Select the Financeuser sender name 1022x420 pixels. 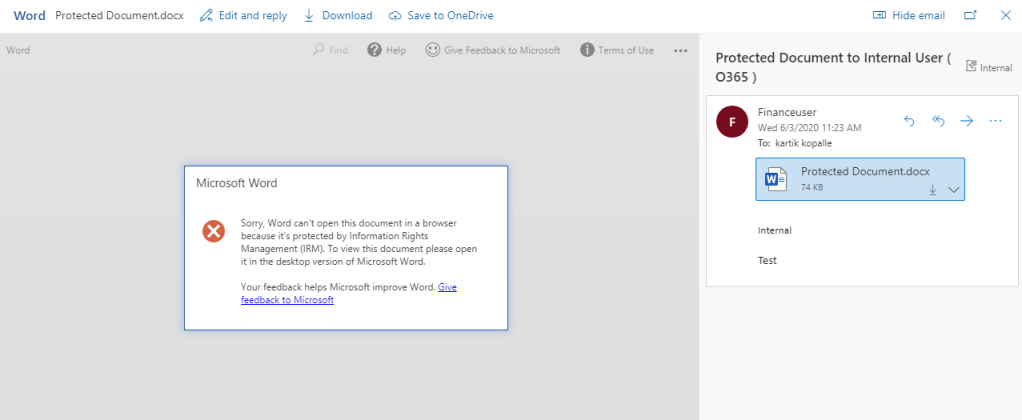tap(787, 112)
